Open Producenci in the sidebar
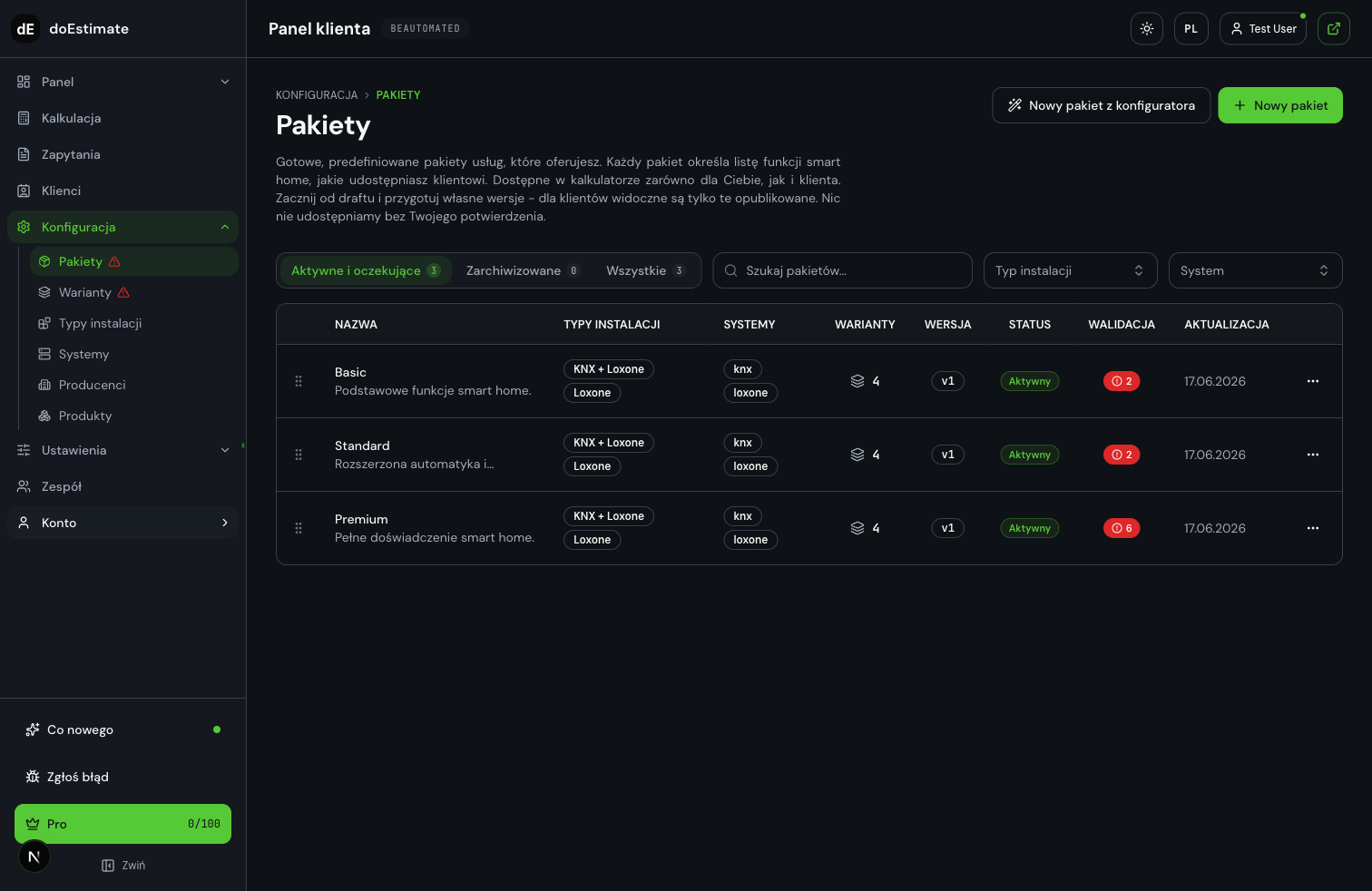 [x=134, y=385]
